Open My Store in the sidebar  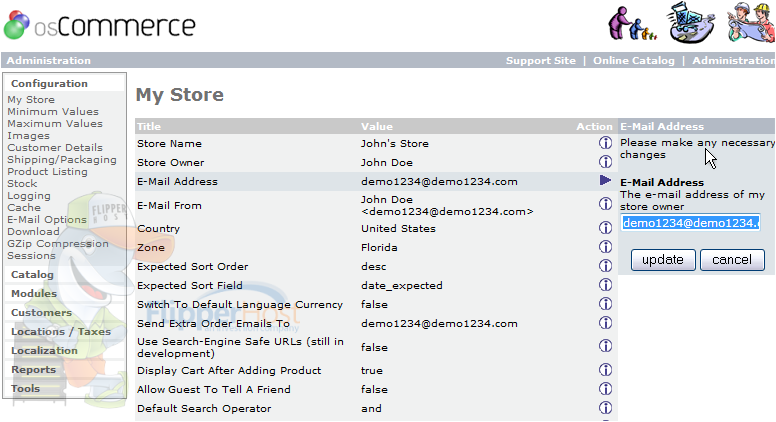pyautogui.click(x=31, y=100)
